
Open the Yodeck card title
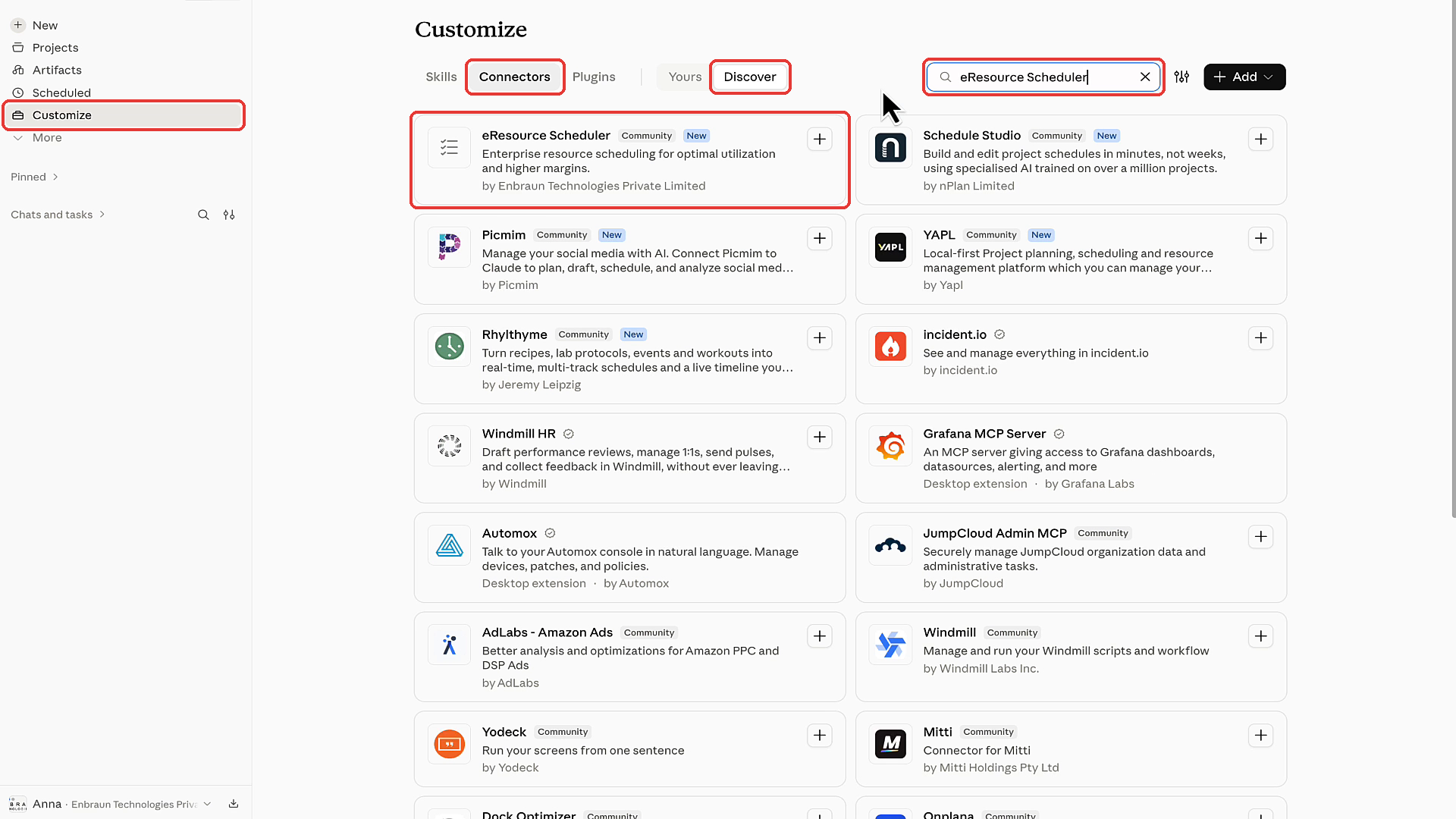click(504, 732)
